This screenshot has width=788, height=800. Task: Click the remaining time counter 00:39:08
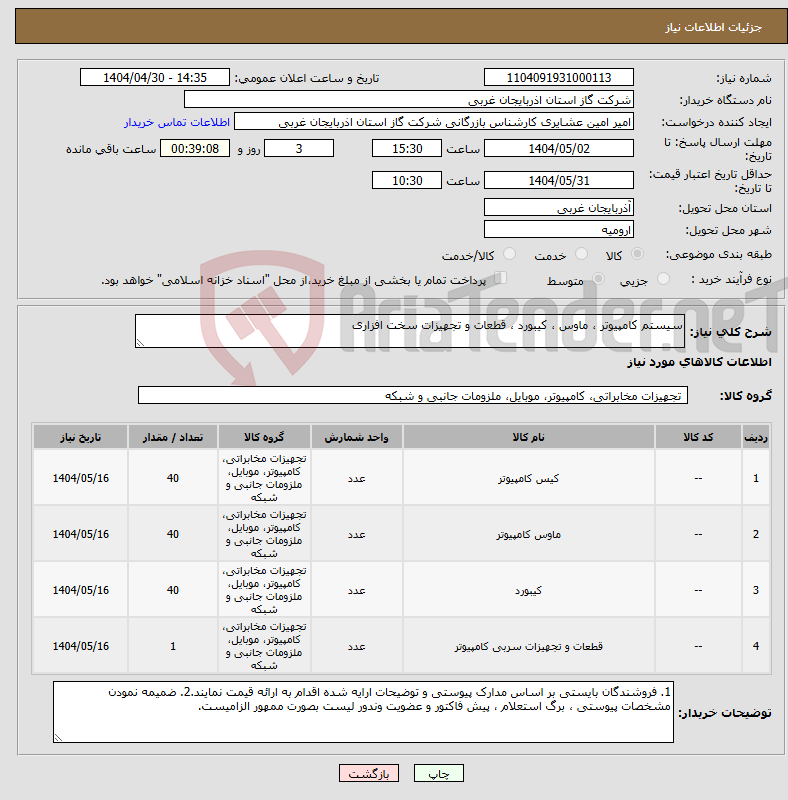click(195, 148)
